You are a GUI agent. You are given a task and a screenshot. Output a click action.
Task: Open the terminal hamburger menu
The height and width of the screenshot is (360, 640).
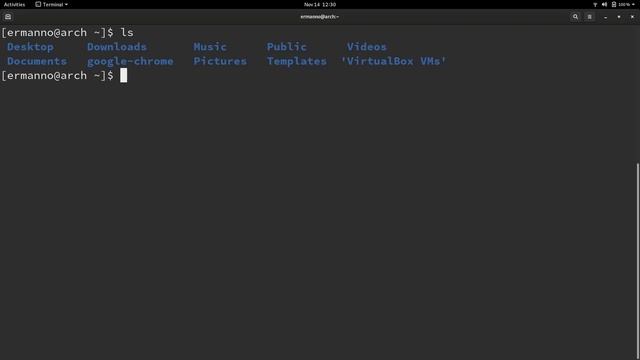589,17
